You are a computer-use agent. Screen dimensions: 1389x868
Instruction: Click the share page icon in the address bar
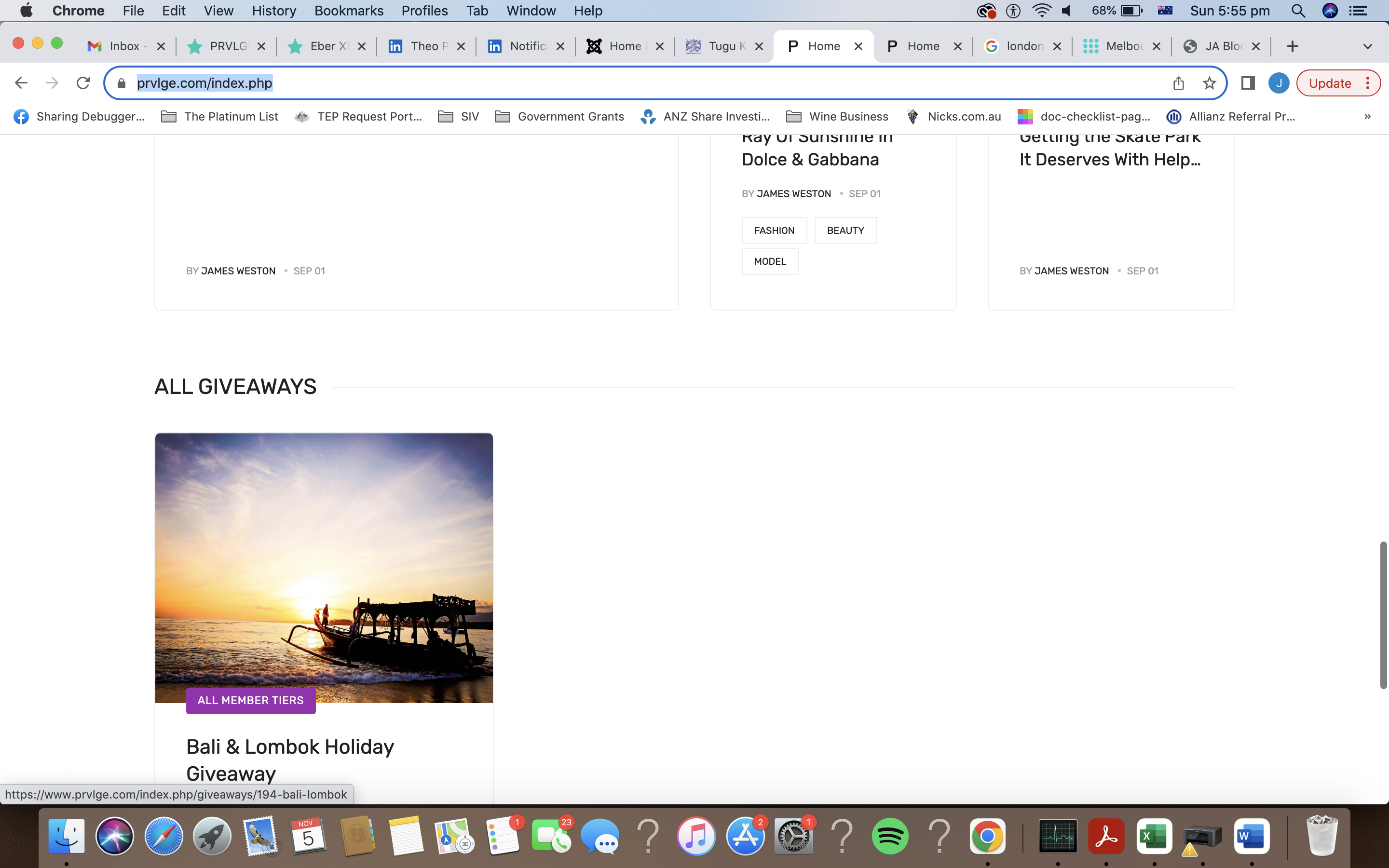click(x=1178, y=83)
